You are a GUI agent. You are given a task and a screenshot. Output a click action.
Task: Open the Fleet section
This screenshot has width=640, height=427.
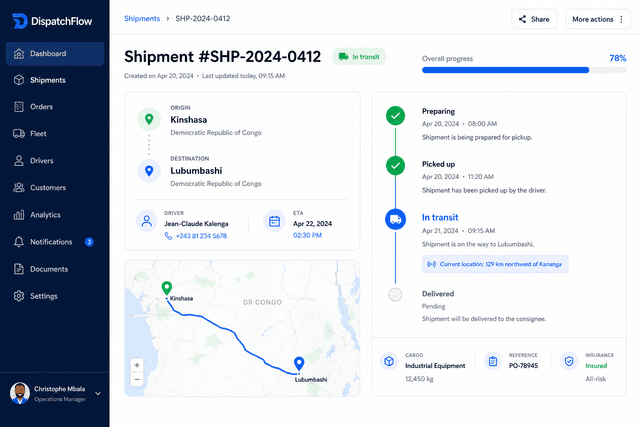click(55, 133)
